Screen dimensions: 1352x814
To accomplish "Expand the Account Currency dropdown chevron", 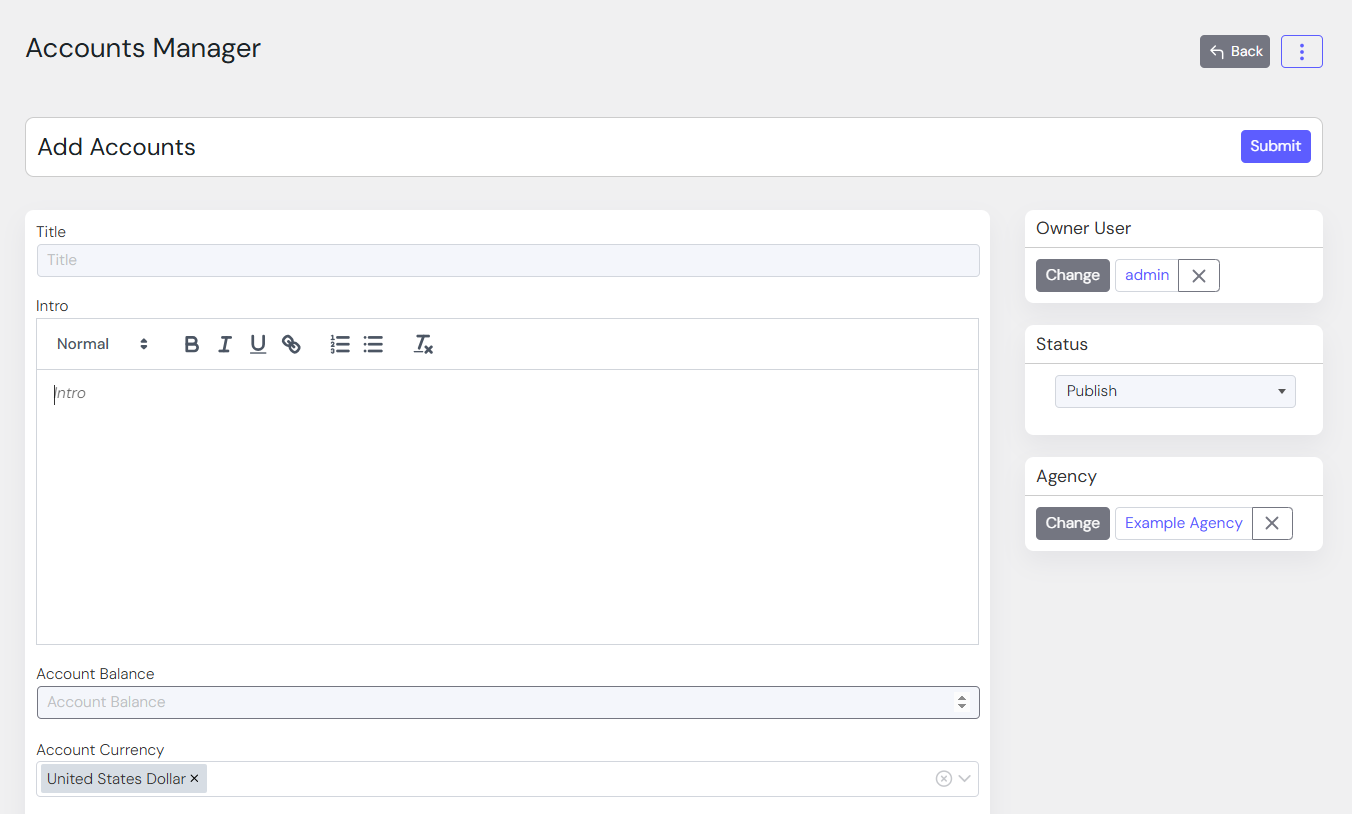I will [x=965, y=779].
